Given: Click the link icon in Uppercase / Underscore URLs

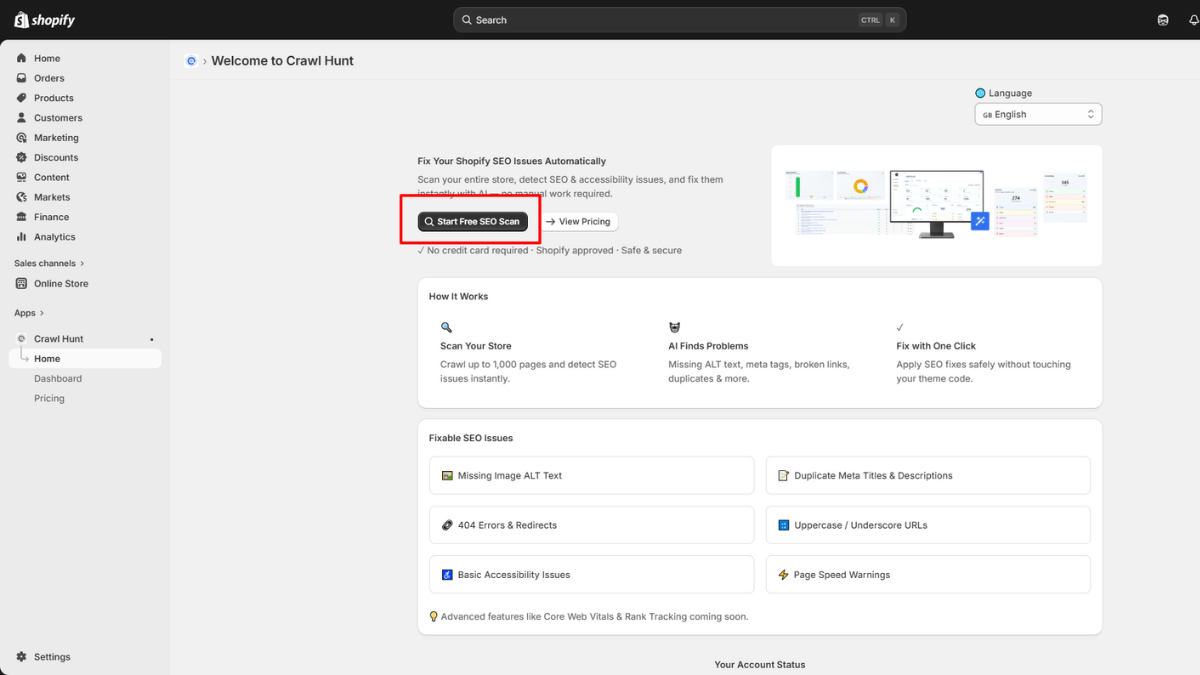Looking at the screenshot, I should [784, 525].
